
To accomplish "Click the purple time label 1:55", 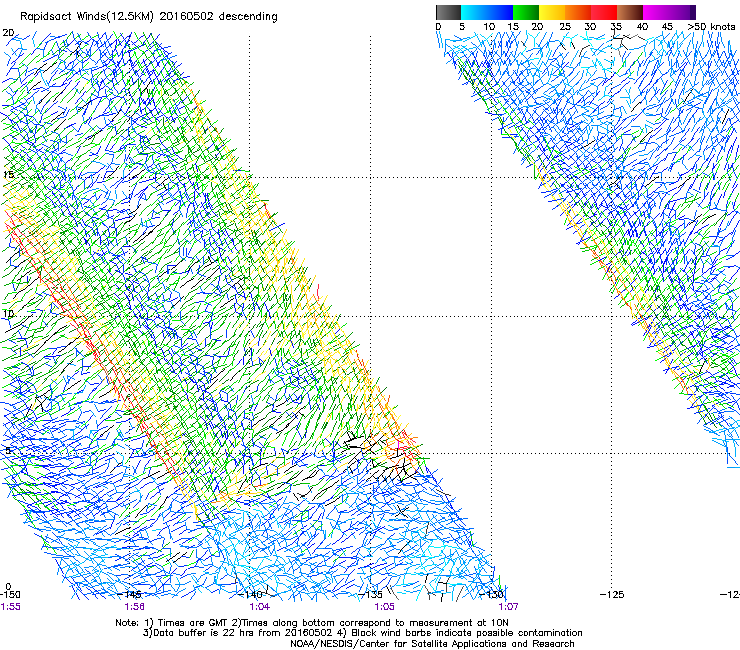I will [10, 607].
